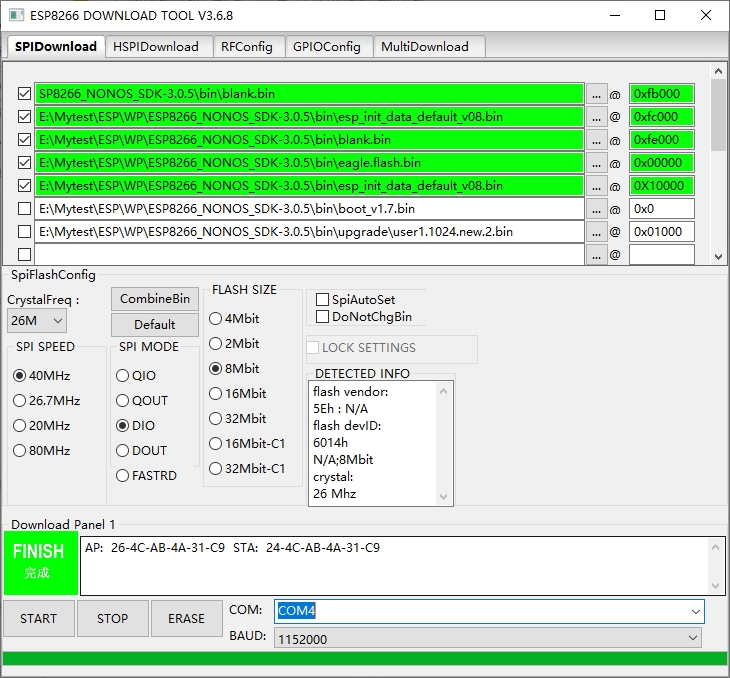Select 32Mbit-C1 flash size
The width and height of the screenshot is (730, 678).
point(247,468)
